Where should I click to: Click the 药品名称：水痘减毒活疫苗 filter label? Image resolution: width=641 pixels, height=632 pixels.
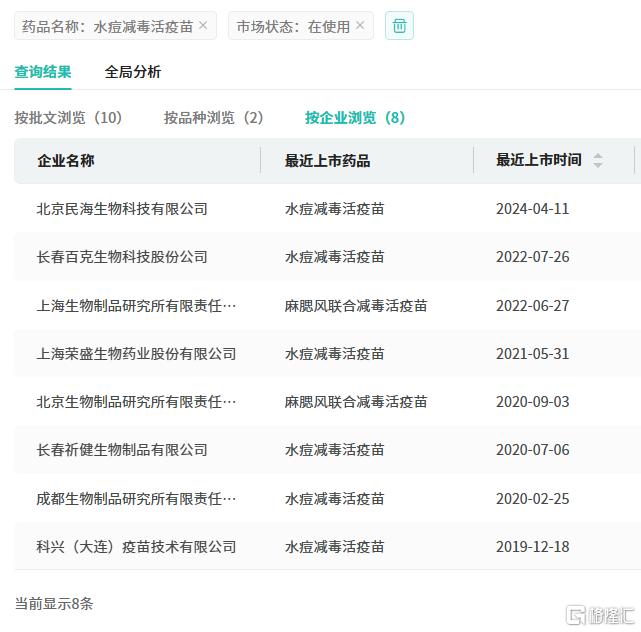[108, 27]
